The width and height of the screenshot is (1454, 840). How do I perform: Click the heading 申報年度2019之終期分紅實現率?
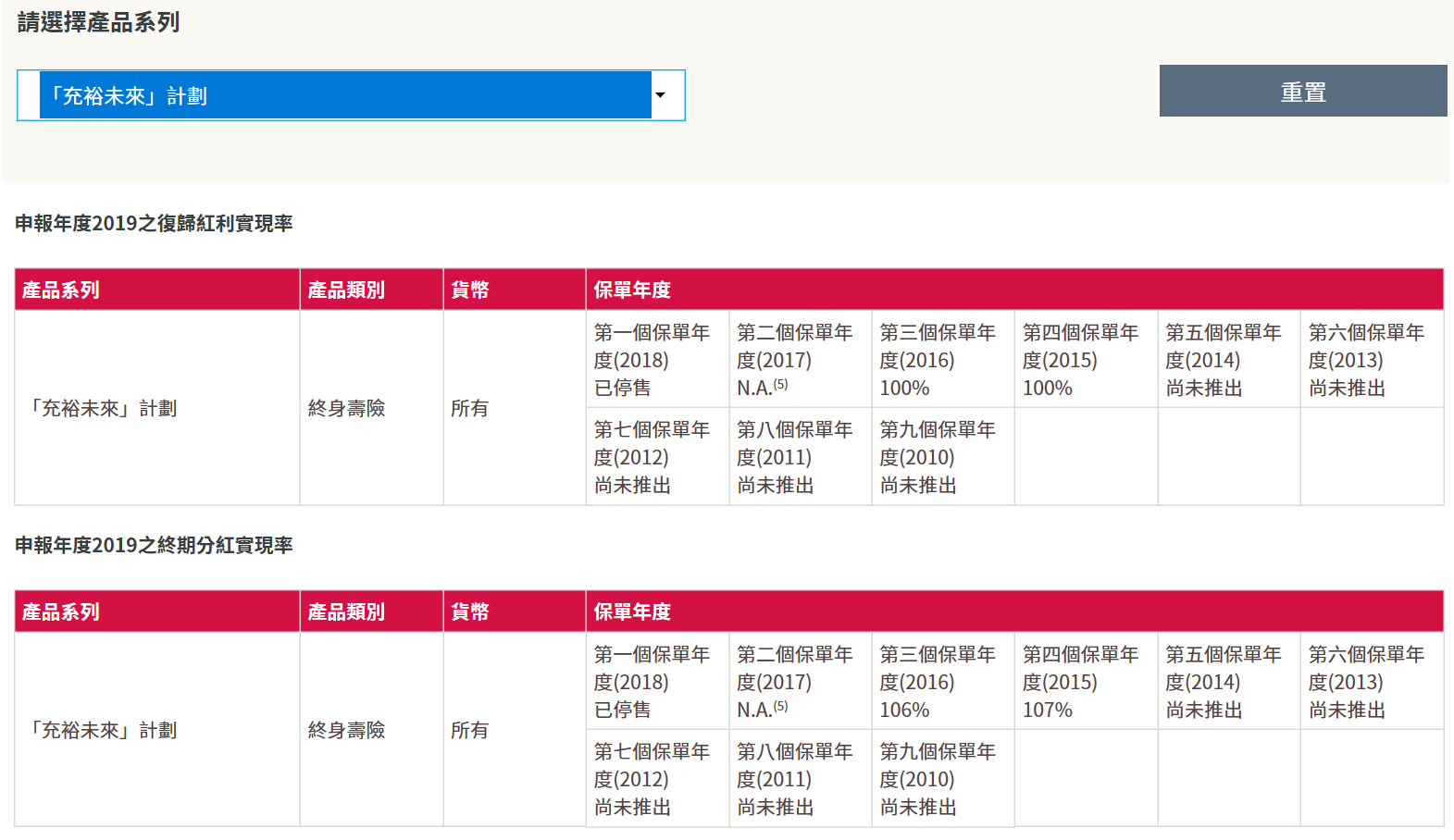154,545
